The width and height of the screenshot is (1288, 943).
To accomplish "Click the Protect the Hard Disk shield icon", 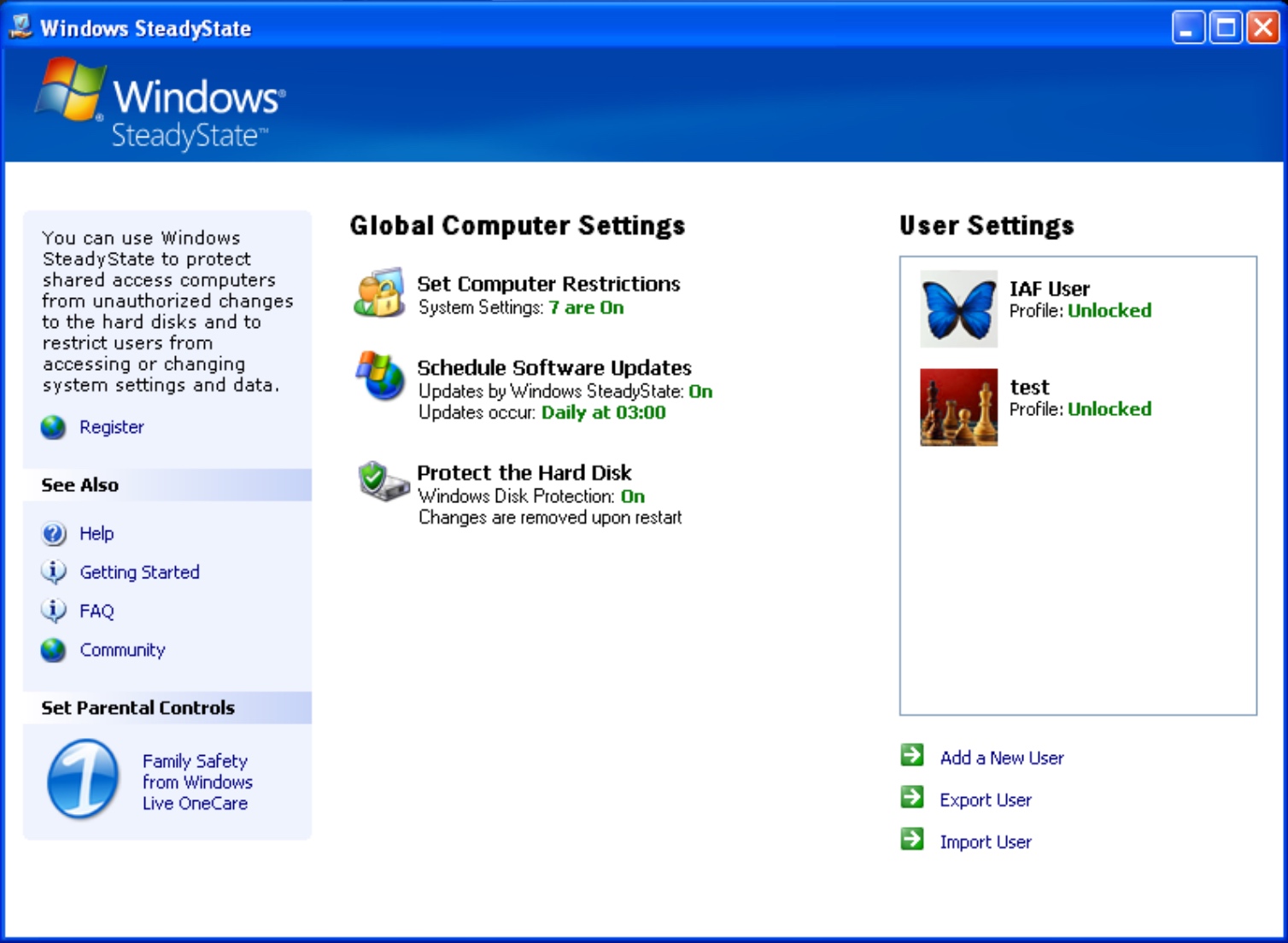I will (x=383, y=481).
